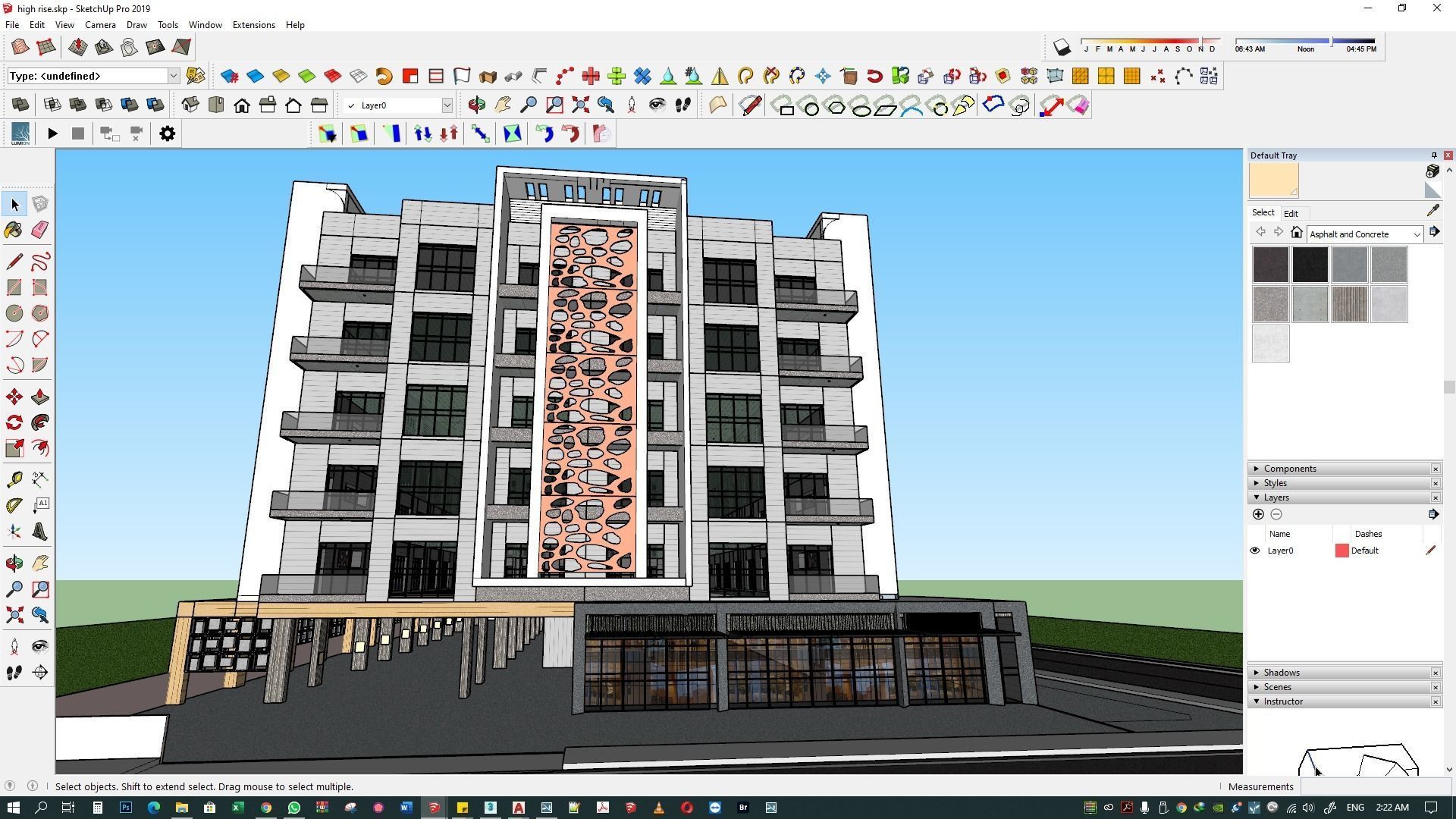Switch to Front view icon
Image resolution: width=1456 pixels, height=819 pixels.
pos(242,105)
